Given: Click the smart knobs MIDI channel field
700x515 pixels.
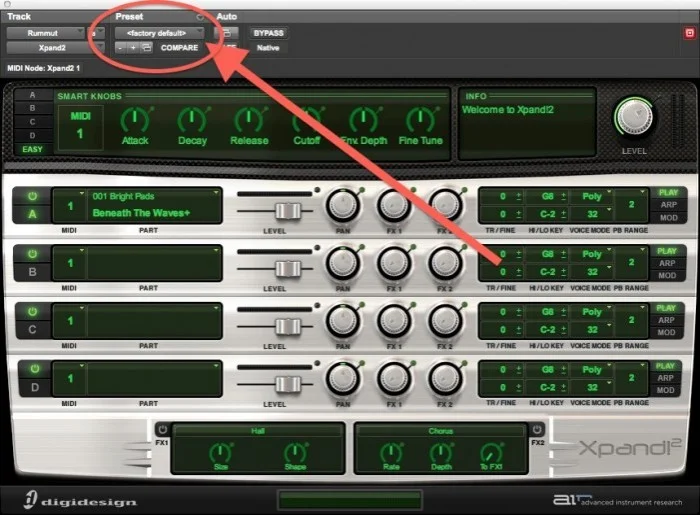Looking at the screenshot, I should pyautogui.click(x=80, y=127).
